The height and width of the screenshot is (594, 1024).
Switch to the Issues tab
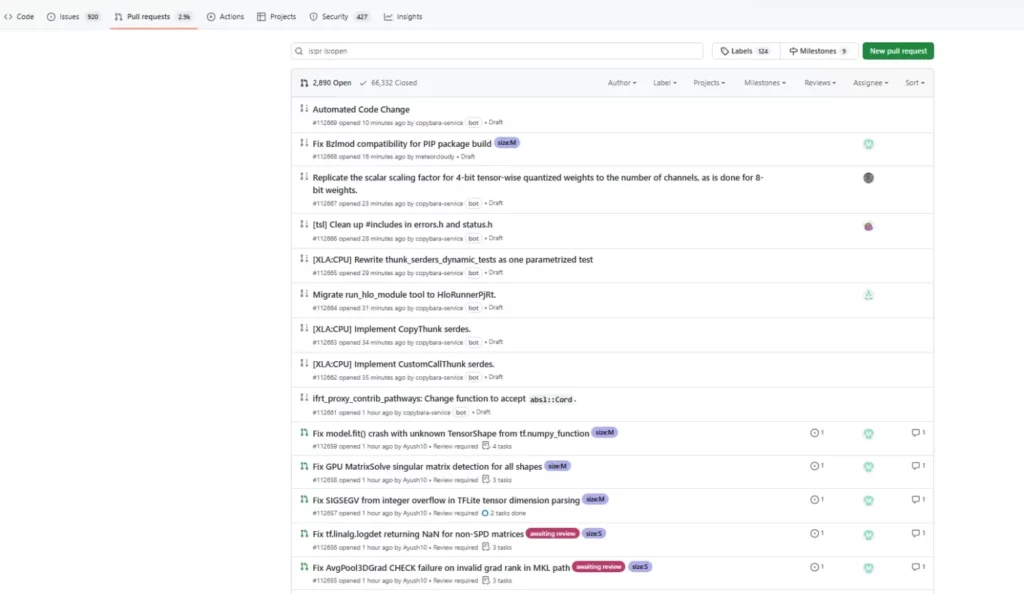tap(67, 16)
